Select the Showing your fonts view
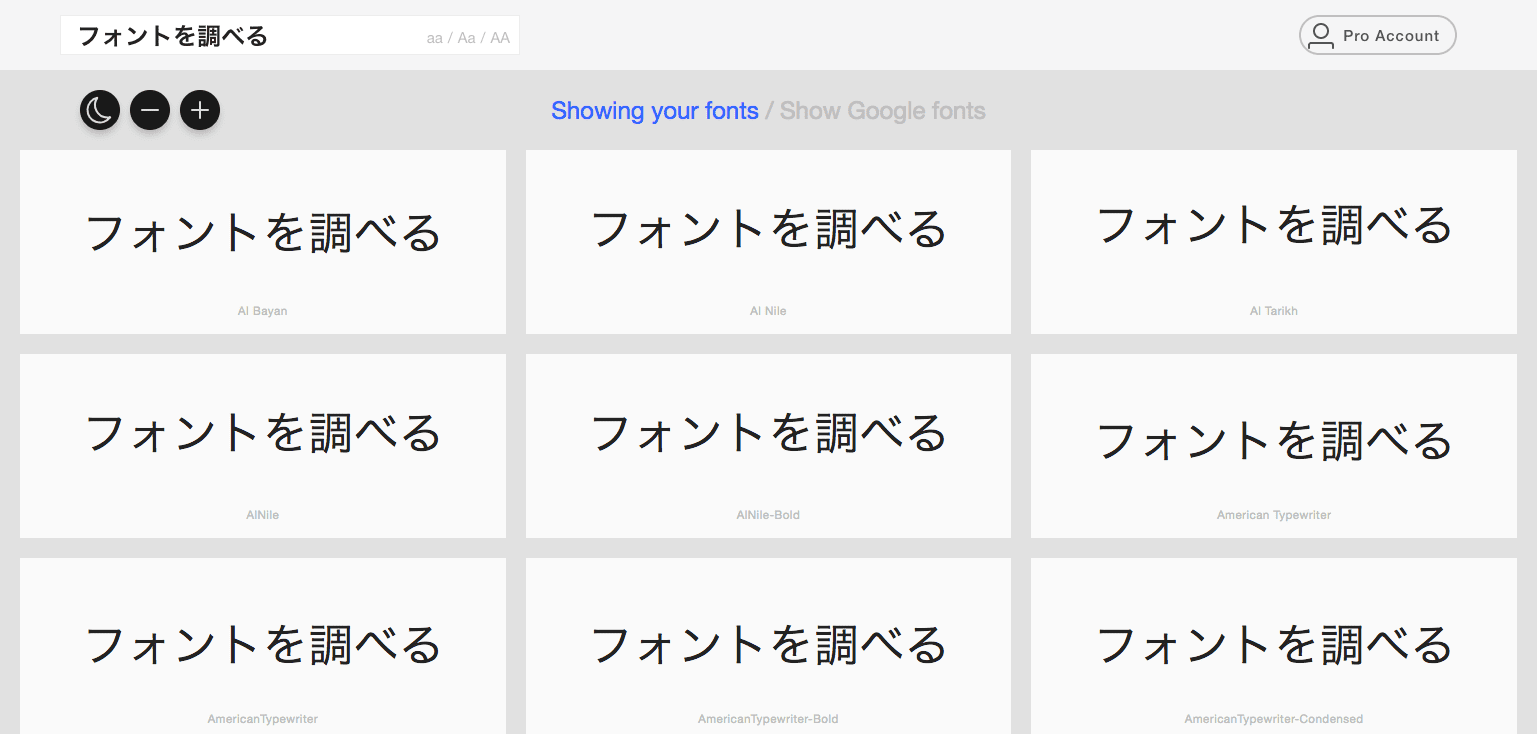Image resolution: width=1537 pixels, height=734 pixels. [x=655, y=111]
